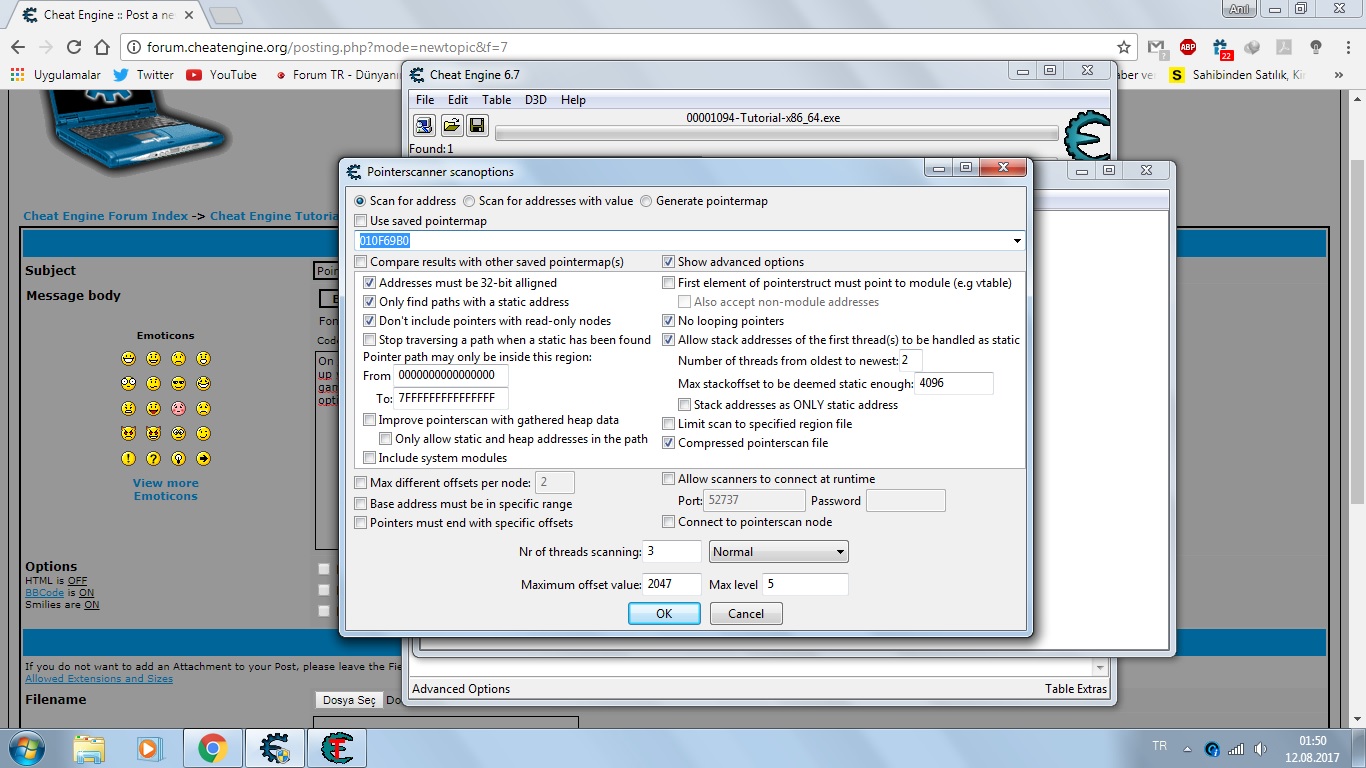Open a saved cheat table via folder icon
The height and width of the screenshot is (768, 1366).
pyautogui.click(x=450, y=124)
